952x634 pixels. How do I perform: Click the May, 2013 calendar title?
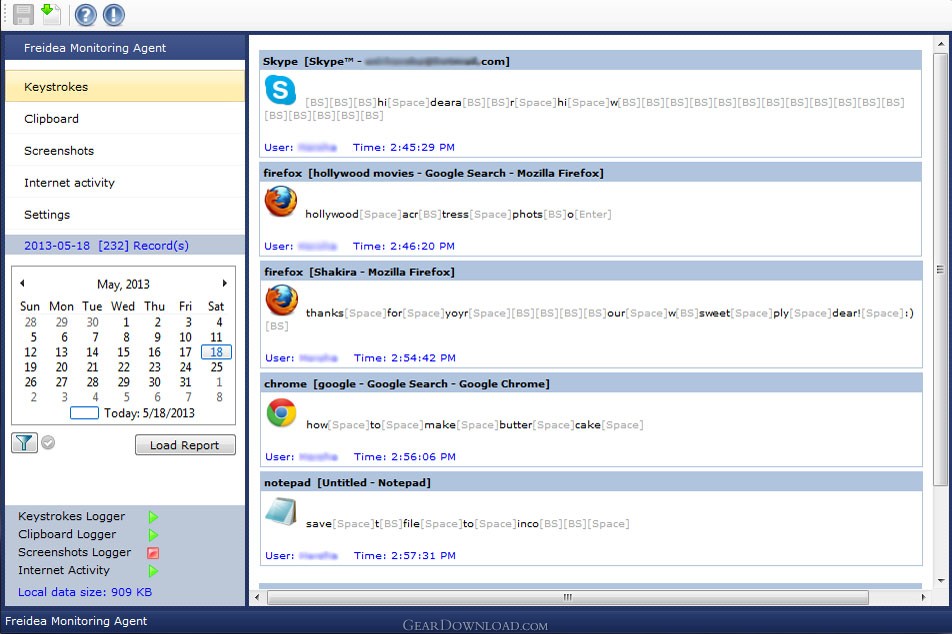(123, 284)
